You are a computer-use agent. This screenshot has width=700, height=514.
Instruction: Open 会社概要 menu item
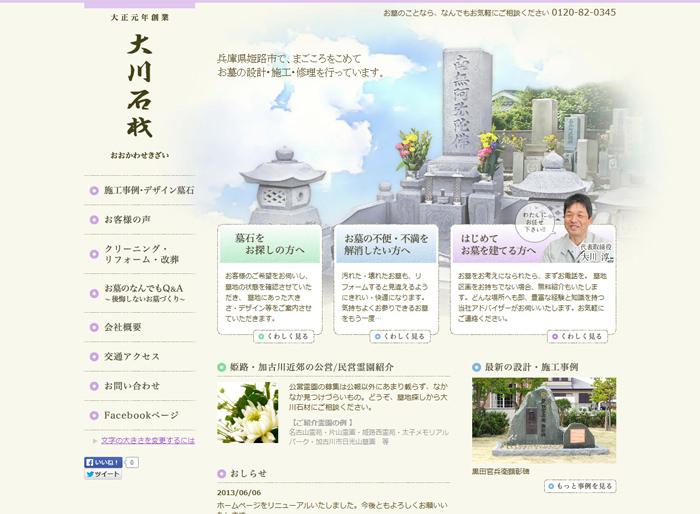point(139,327)
